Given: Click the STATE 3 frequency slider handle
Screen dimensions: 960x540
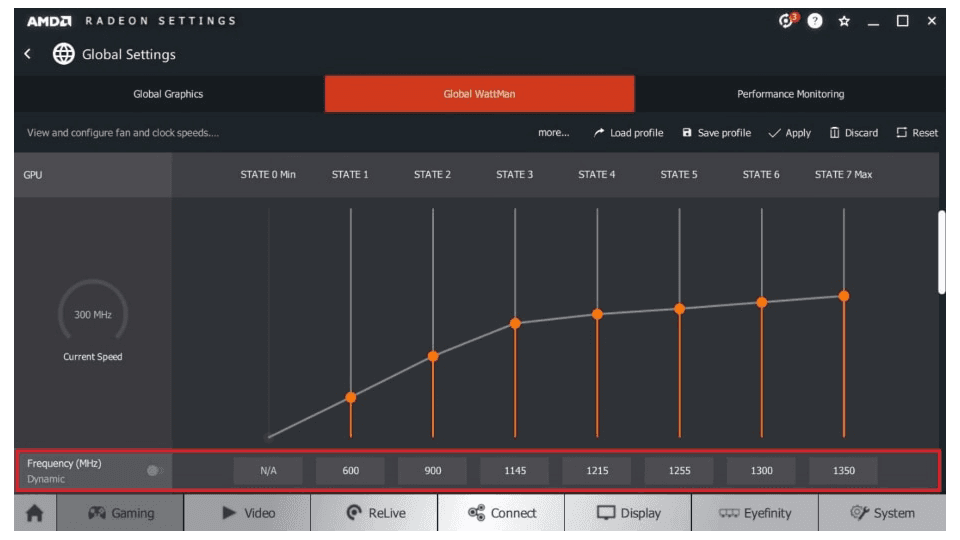Looking at the screenshot, I should [x=515, y=323].
